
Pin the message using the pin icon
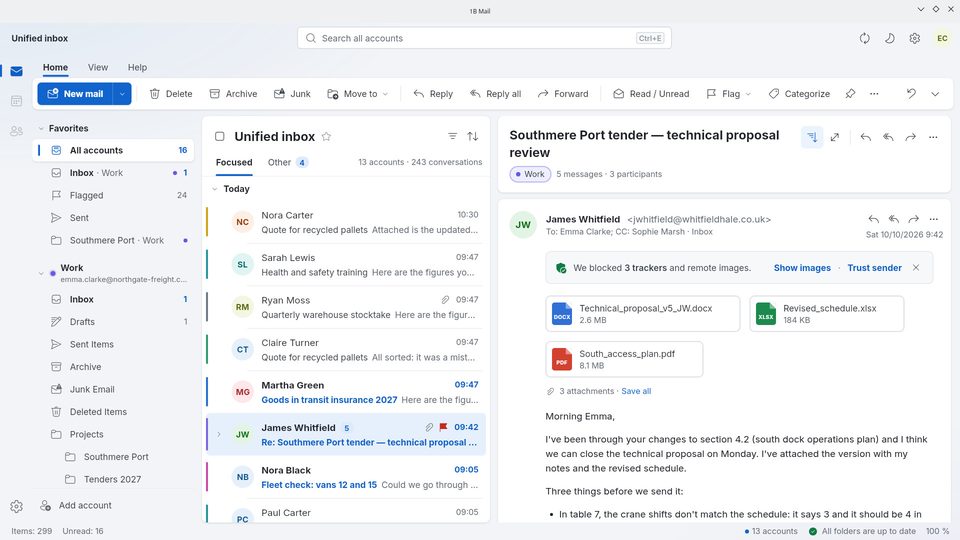[850, 94]
